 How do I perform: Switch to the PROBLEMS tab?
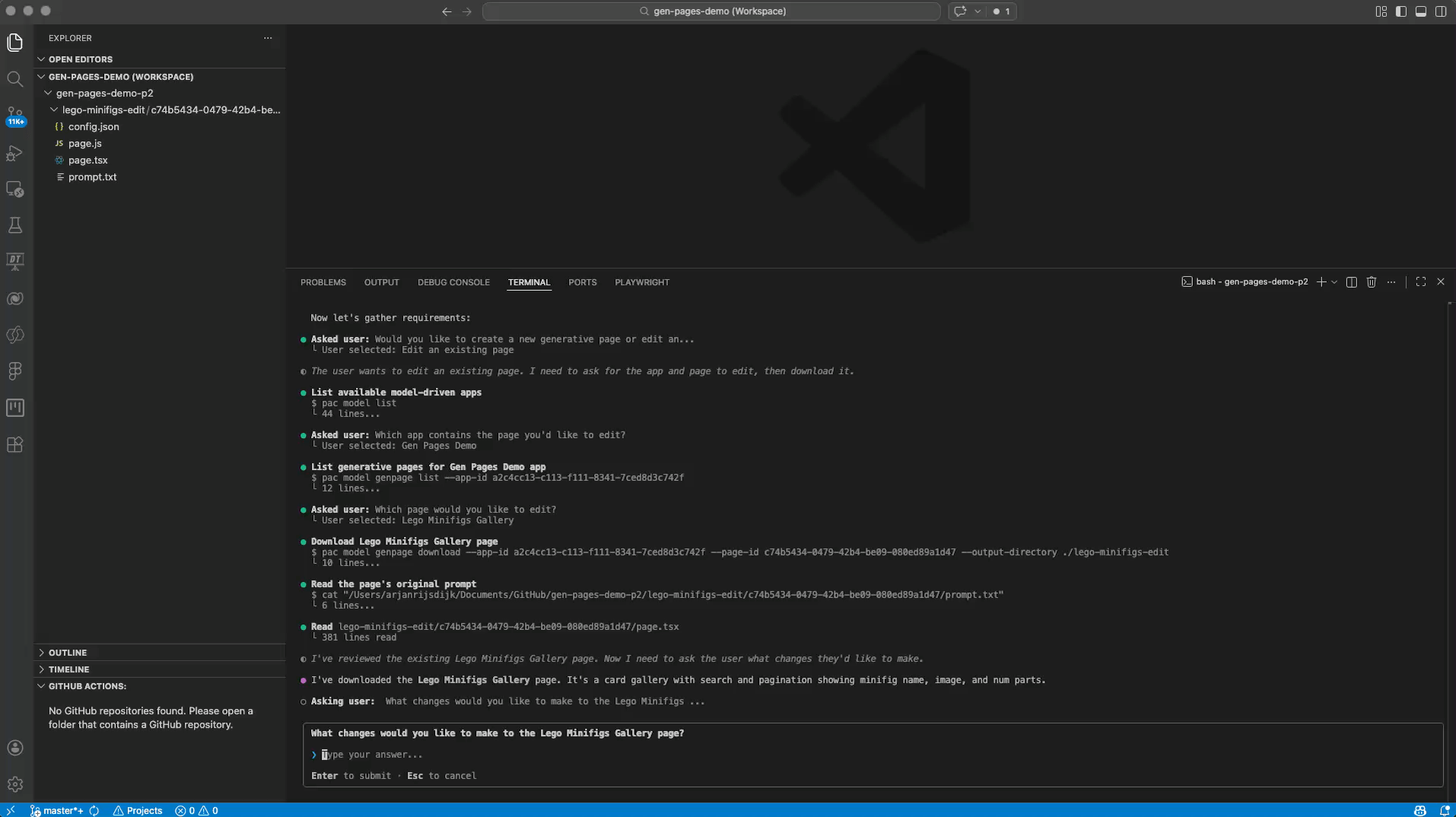[x=323, y=282]
